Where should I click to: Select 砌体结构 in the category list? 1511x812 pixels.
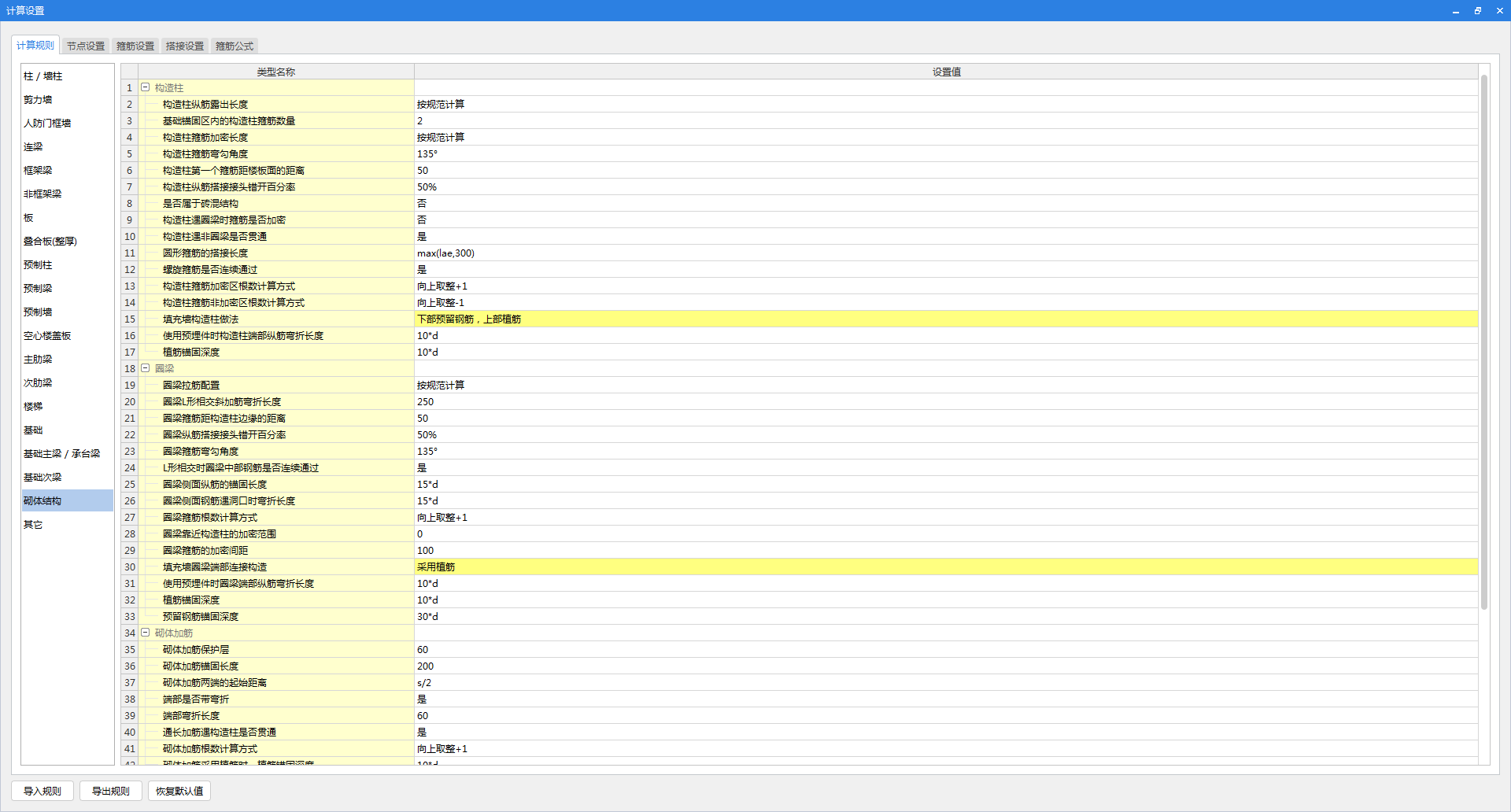[x=68, y=501]
